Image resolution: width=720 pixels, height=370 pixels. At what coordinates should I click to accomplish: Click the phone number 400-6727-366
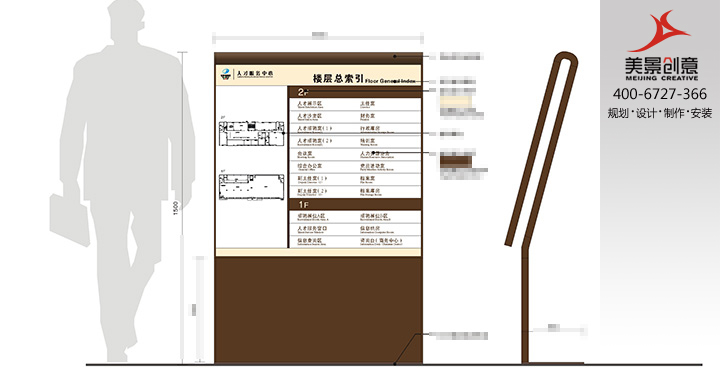[659, 94]
